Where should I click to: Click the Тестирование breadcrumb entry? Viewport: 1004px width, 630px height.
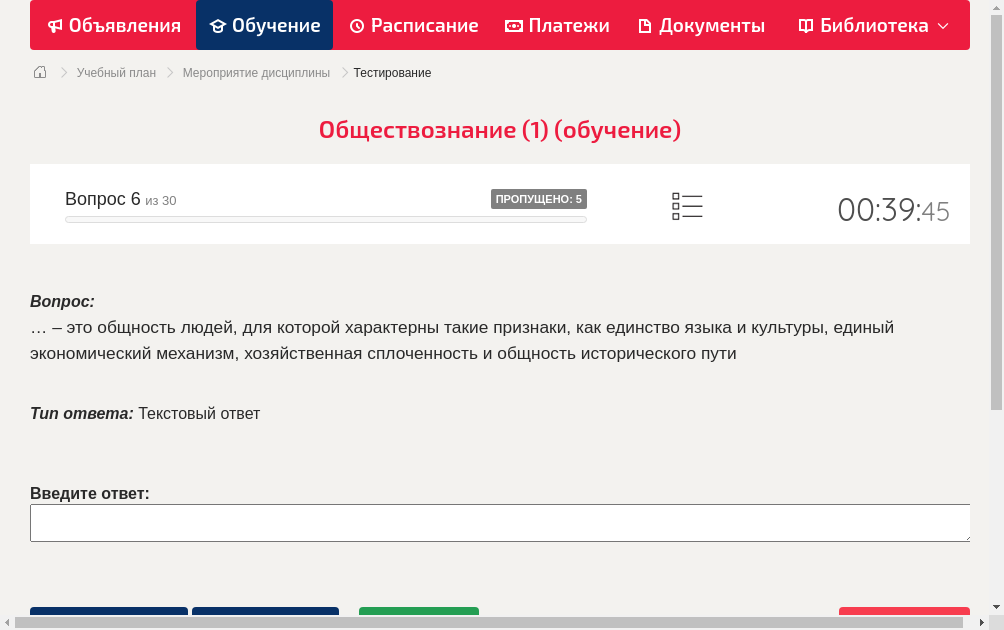[391, 72]
